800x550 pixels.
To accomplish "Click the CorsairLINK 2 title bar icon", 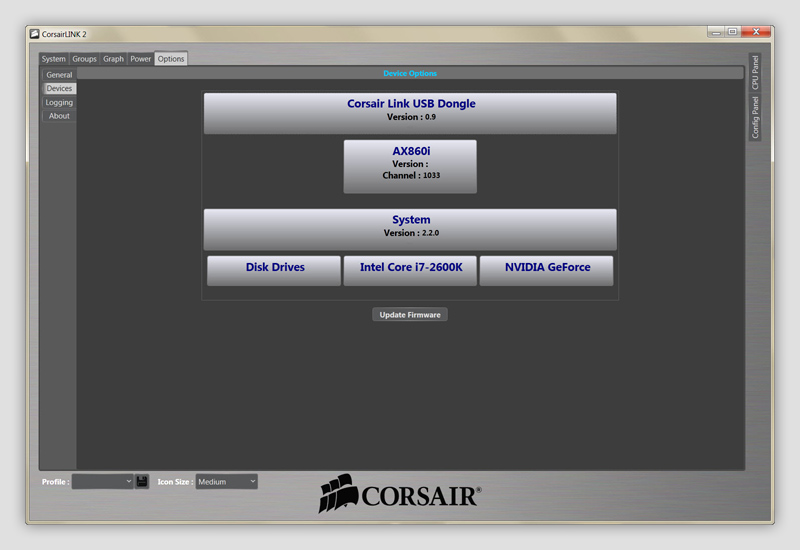I will click(x=34, y=34).
